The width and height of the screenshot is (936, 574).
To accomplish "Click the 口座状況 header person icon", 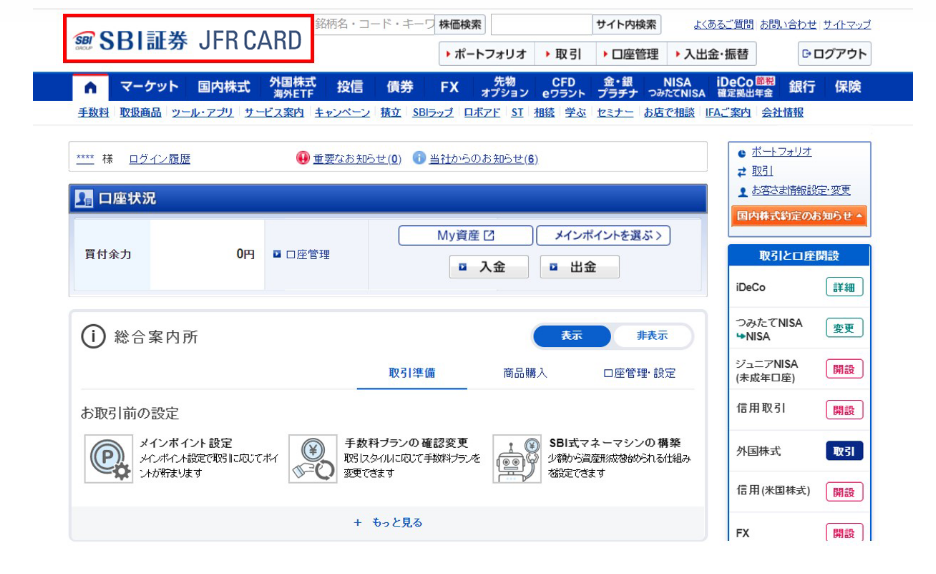I will pos(84,199).
